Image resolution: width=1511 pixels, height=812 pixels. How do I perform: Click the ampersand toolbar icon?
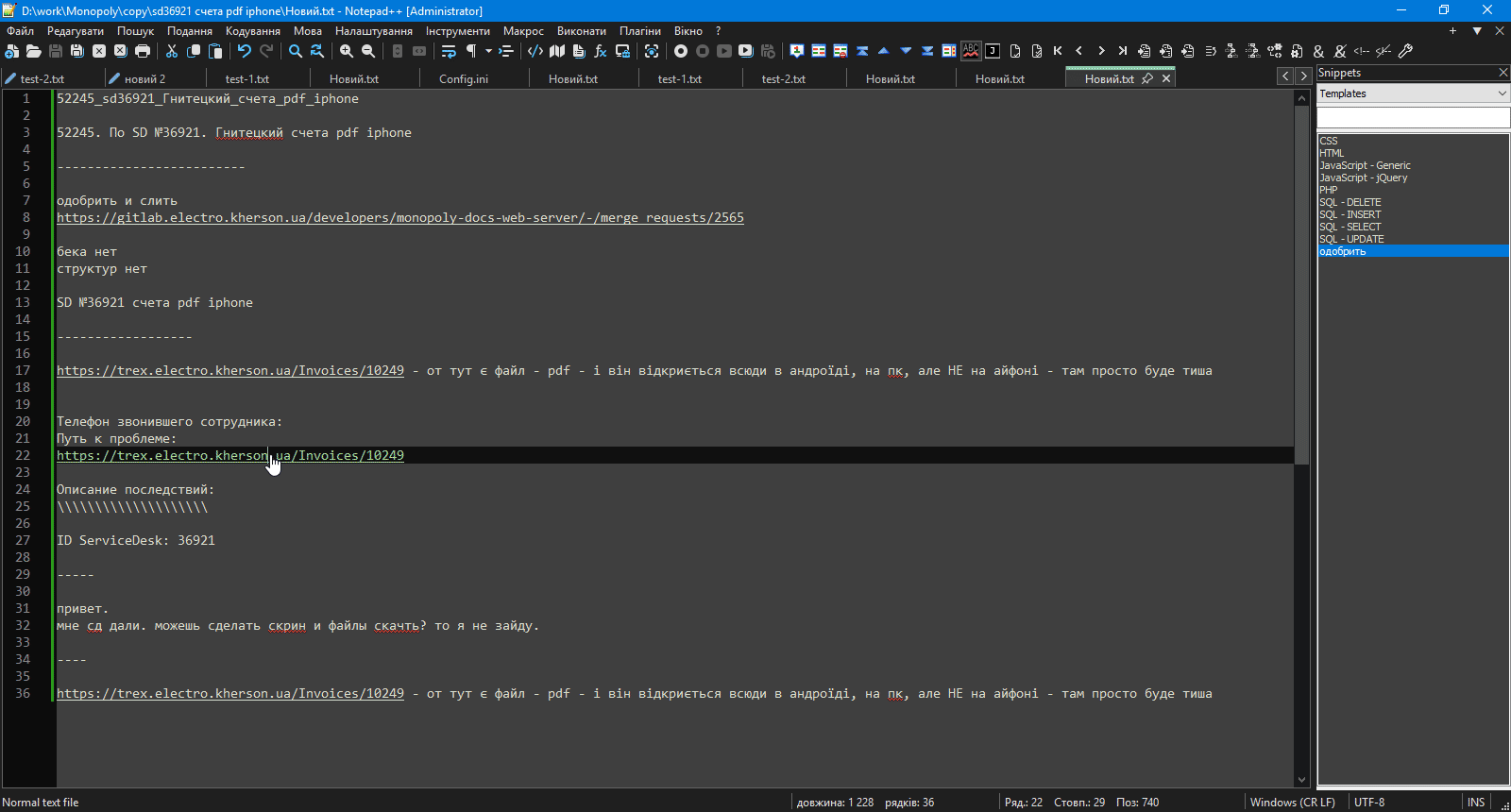click(1318, 51)
